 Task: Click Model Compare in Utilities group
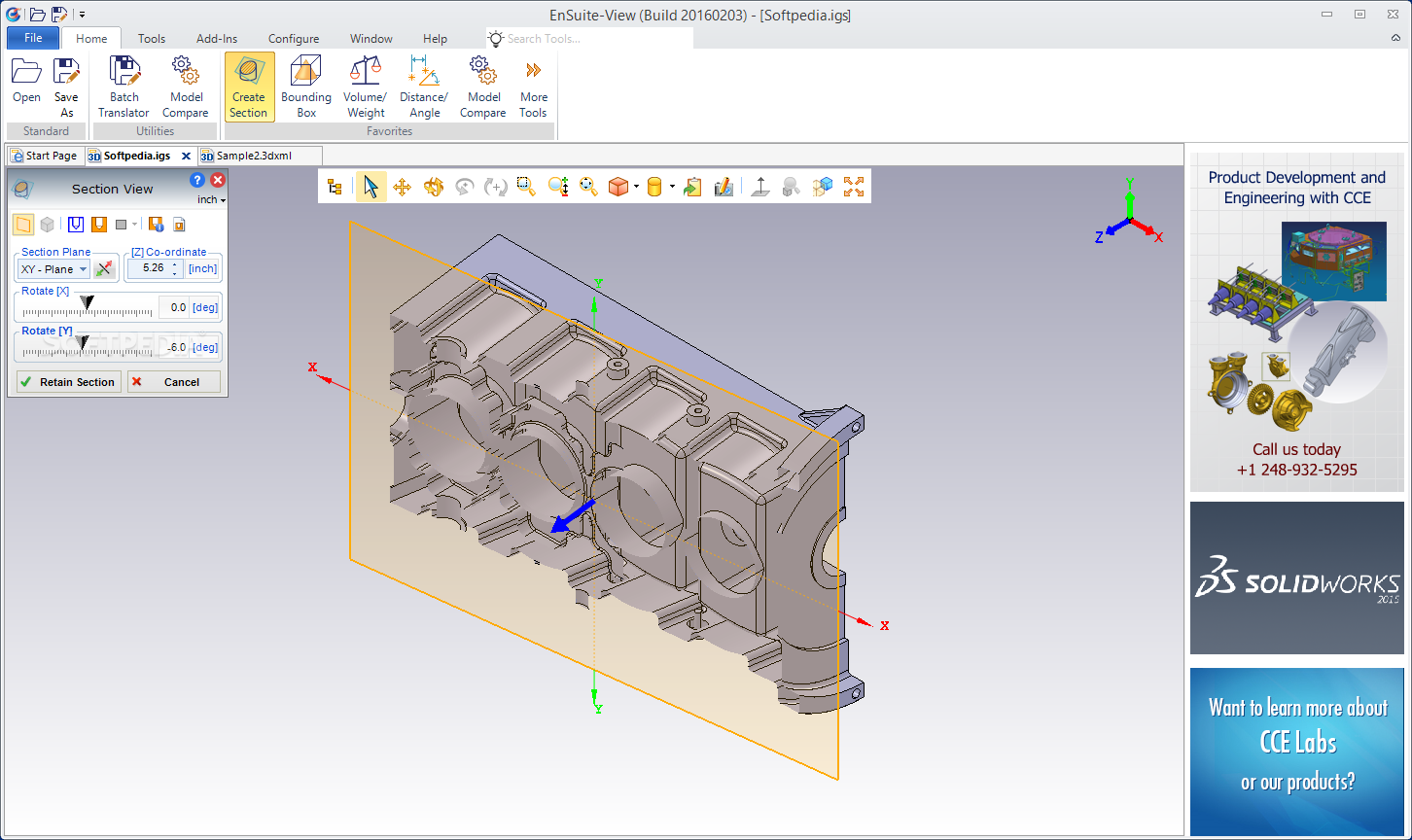[x=186, y=87]
